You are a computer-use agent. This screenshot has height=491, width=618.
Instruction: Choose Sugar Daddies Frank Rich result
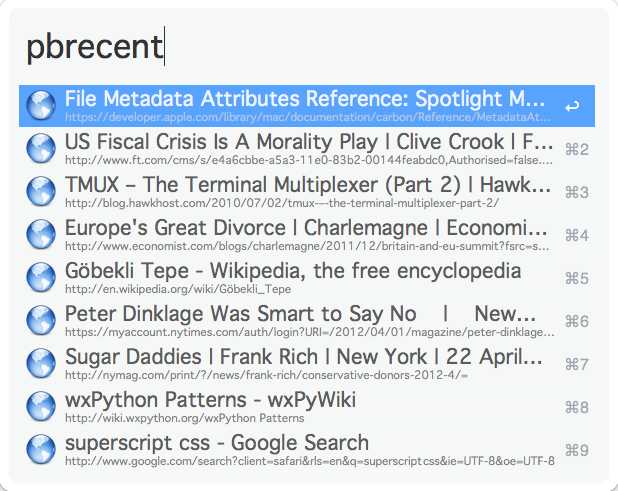307,363
